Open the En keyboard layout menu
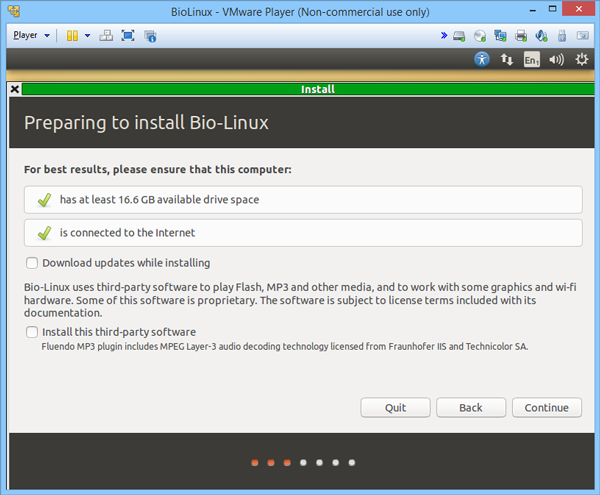 click(x=532, y=59)
